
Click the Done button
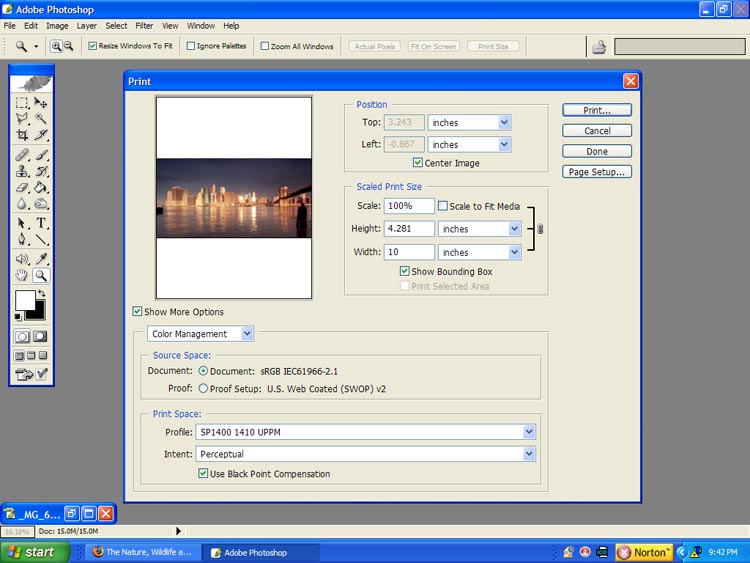(597, 151)
